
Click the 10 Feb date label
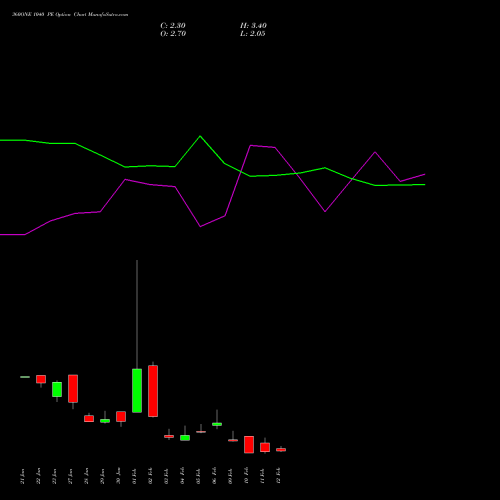point(247,476)
